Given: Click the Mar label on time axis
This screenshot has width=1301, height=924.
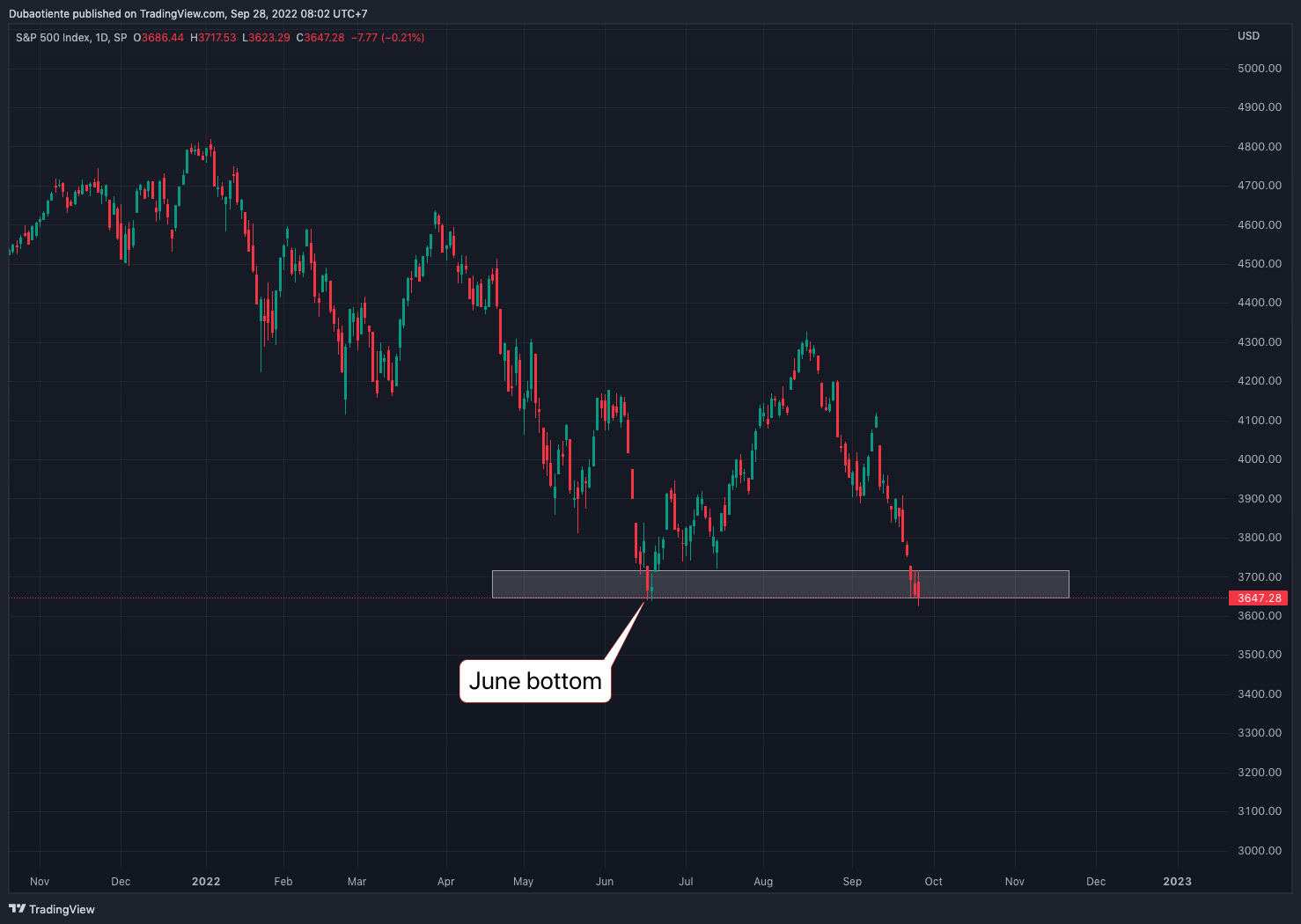Looking at the screenshot, I should (356, 882).
